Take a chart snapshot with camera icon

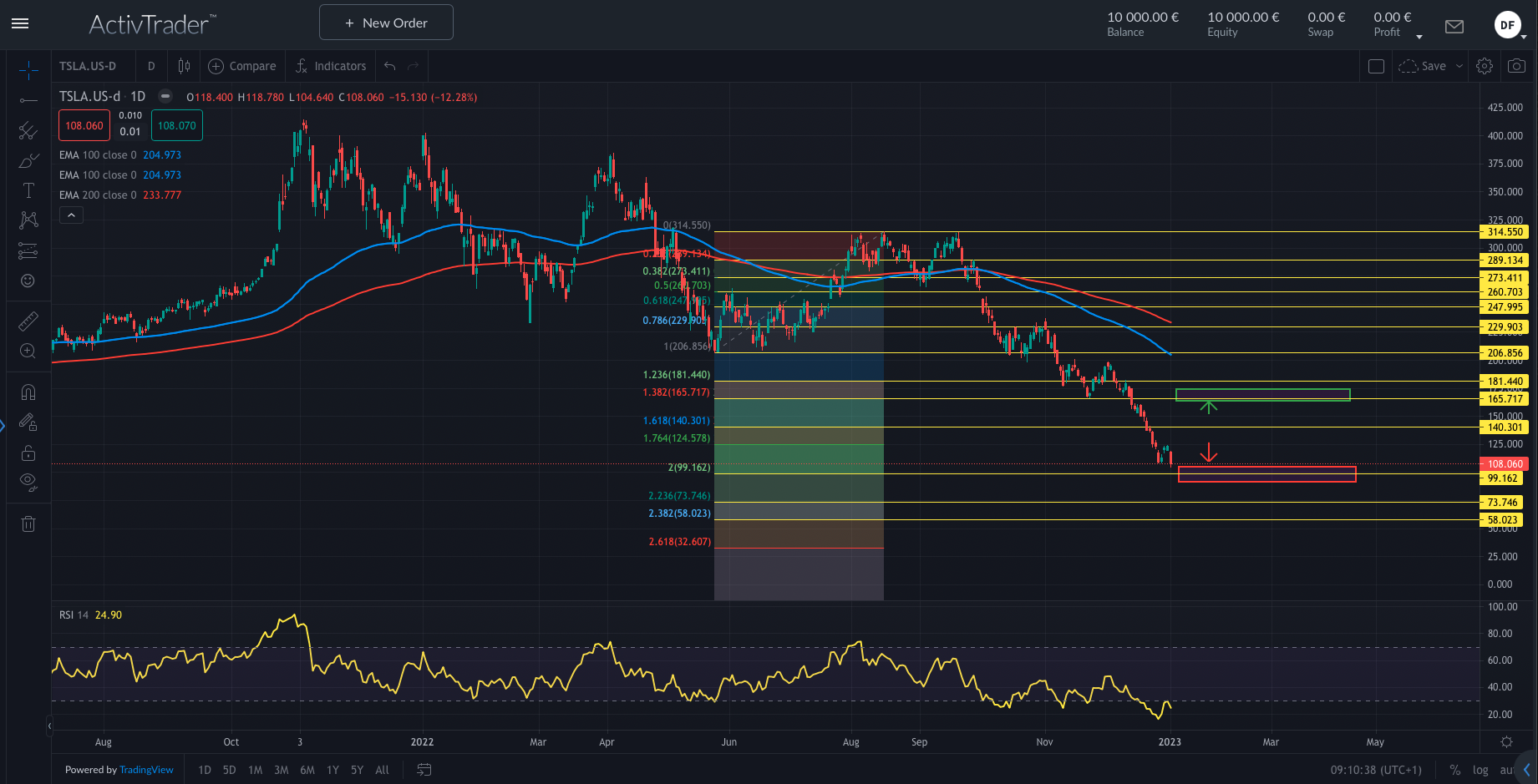coord(1516,66)
